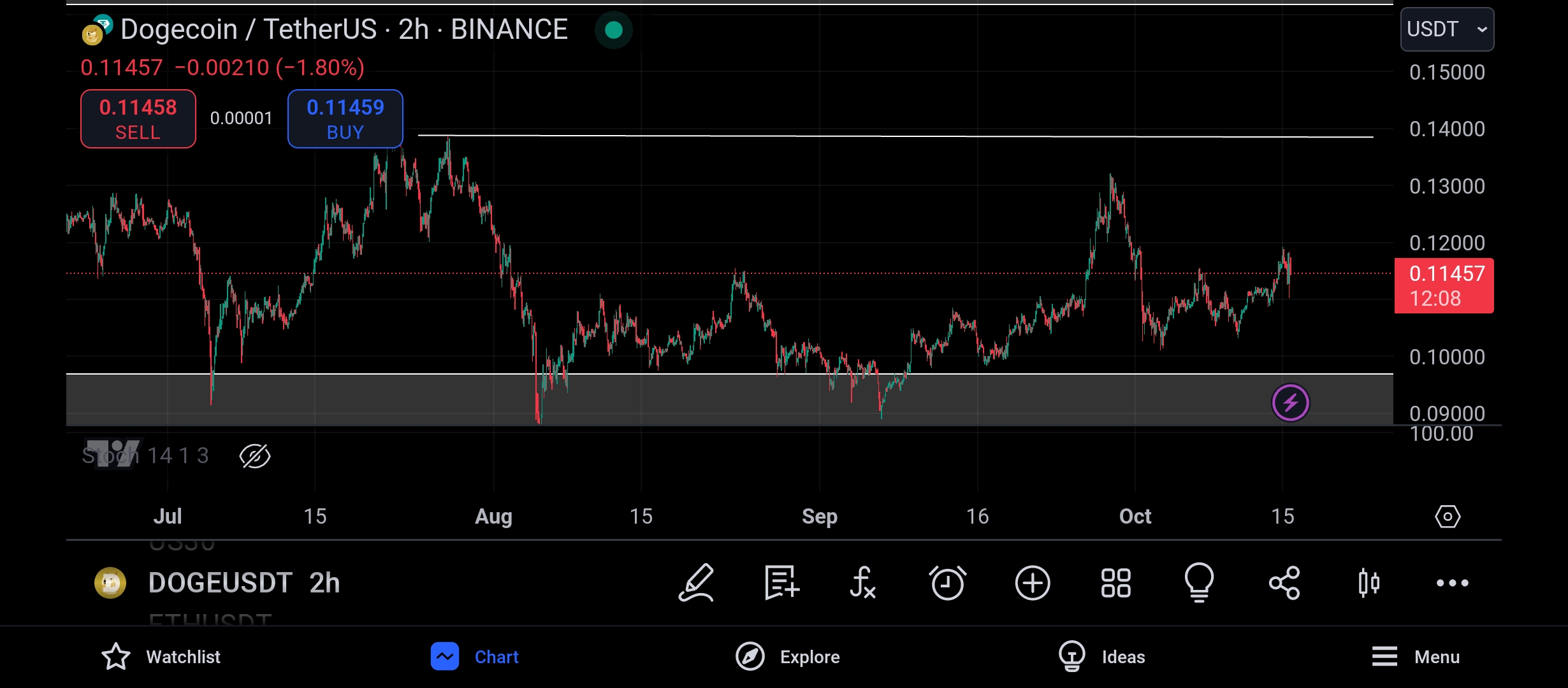Open the indicators fx icon
The height and width of the screenshot is (688, 1568).
click(863, 582)
